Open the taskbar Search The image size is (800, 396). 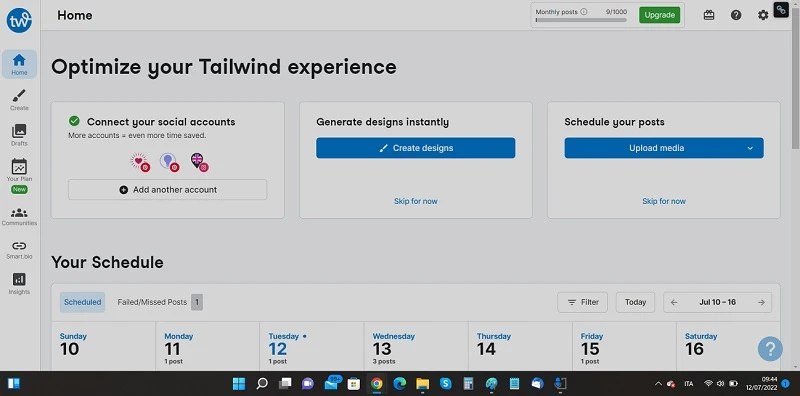pyautogui.click(x=262, y=384)
